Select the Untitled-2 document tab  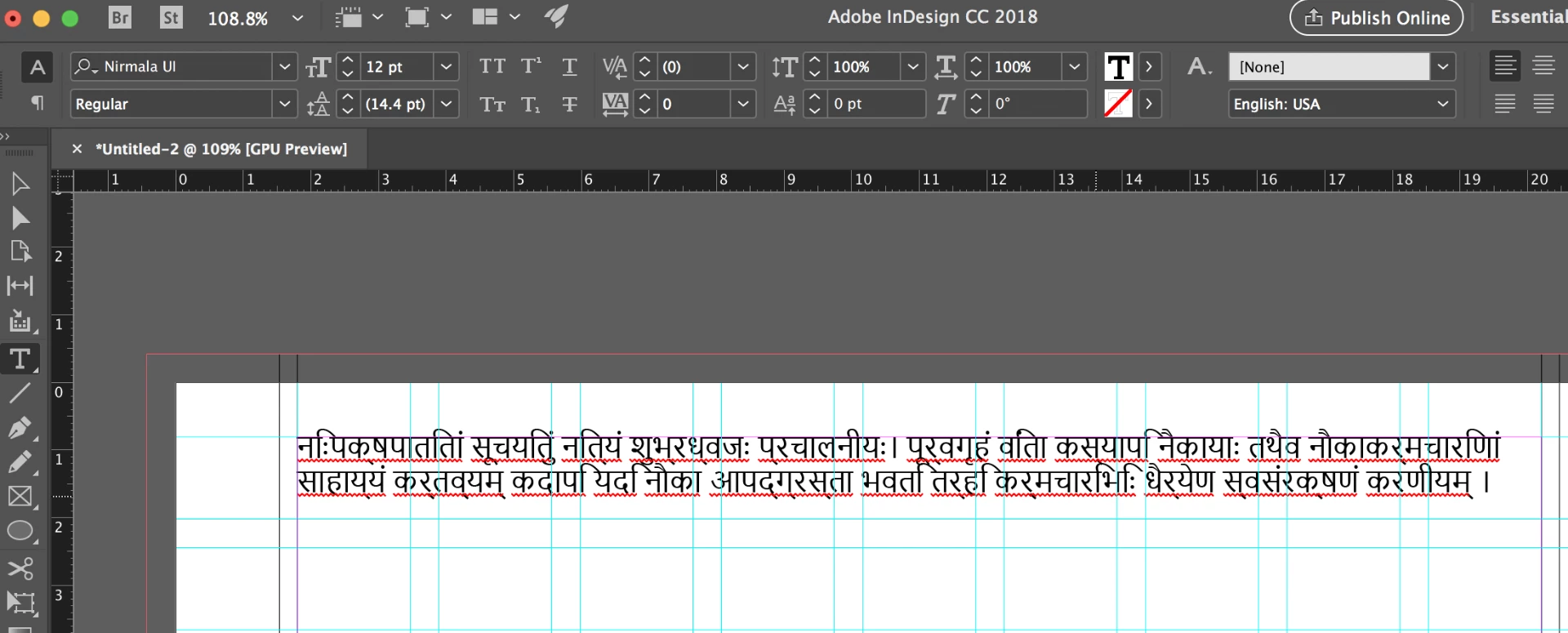coord(221,149)
